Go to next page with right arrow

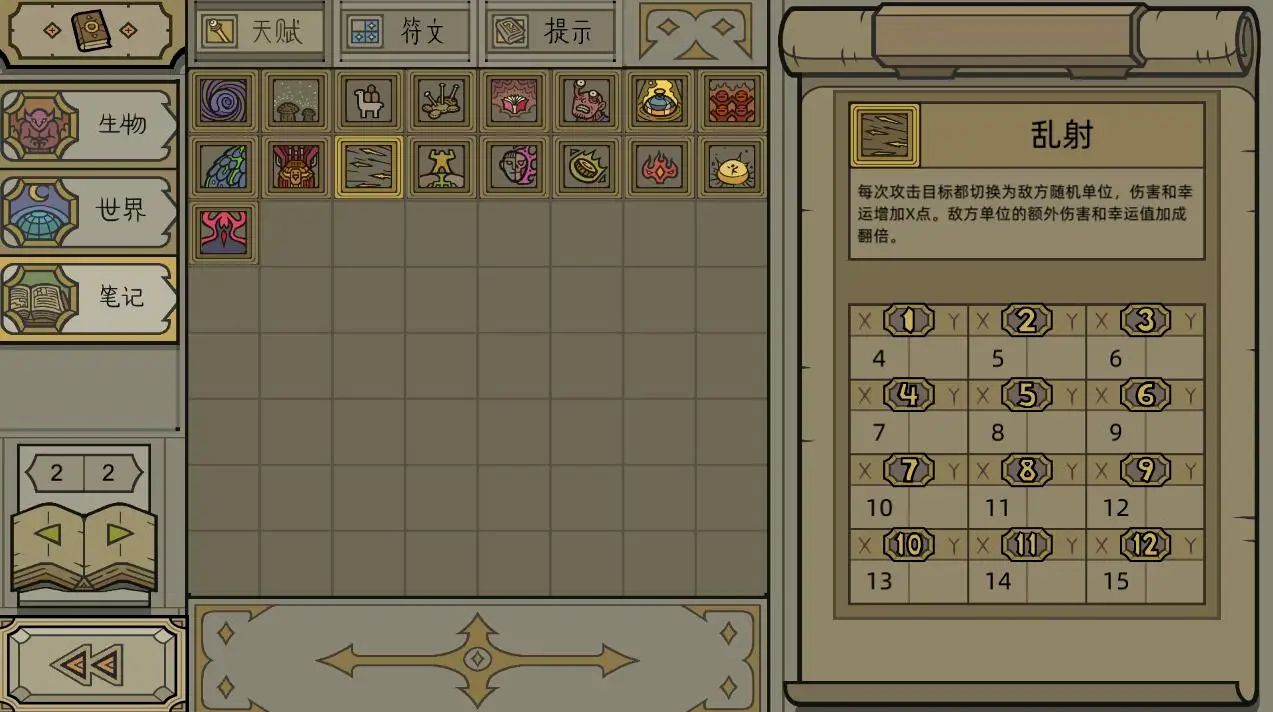tap(120, 534)
